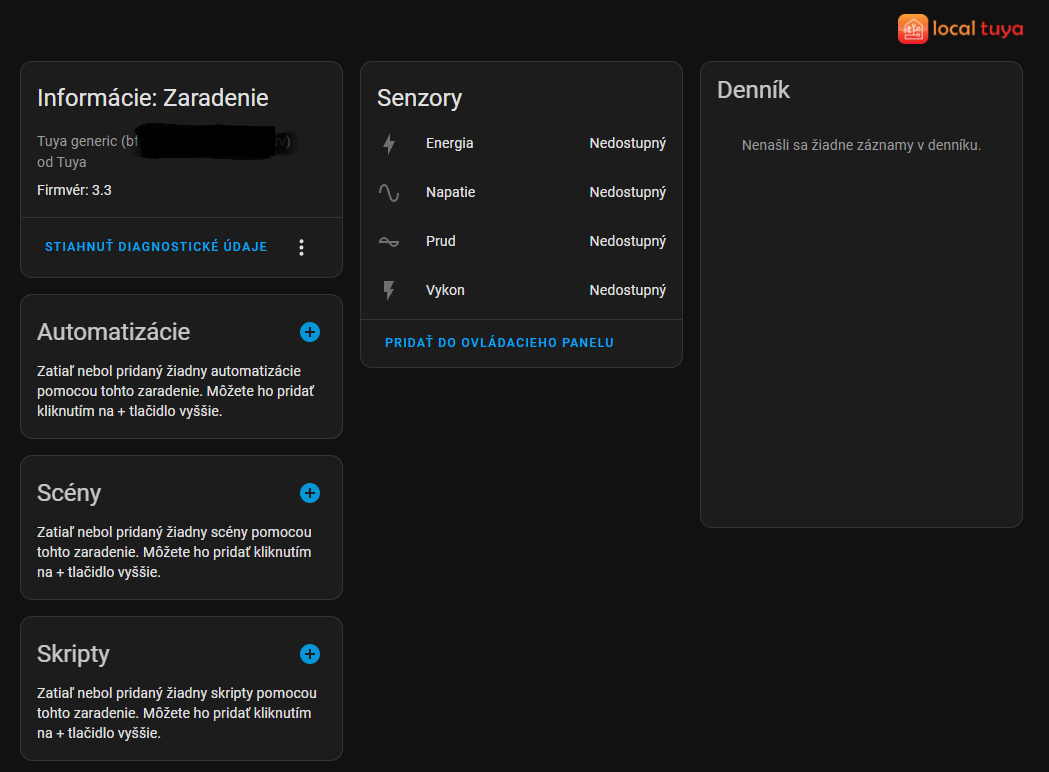Add a new scene with plus icon
The height and width of the screenshot is (772, 1049).
[x=310, y=493]
